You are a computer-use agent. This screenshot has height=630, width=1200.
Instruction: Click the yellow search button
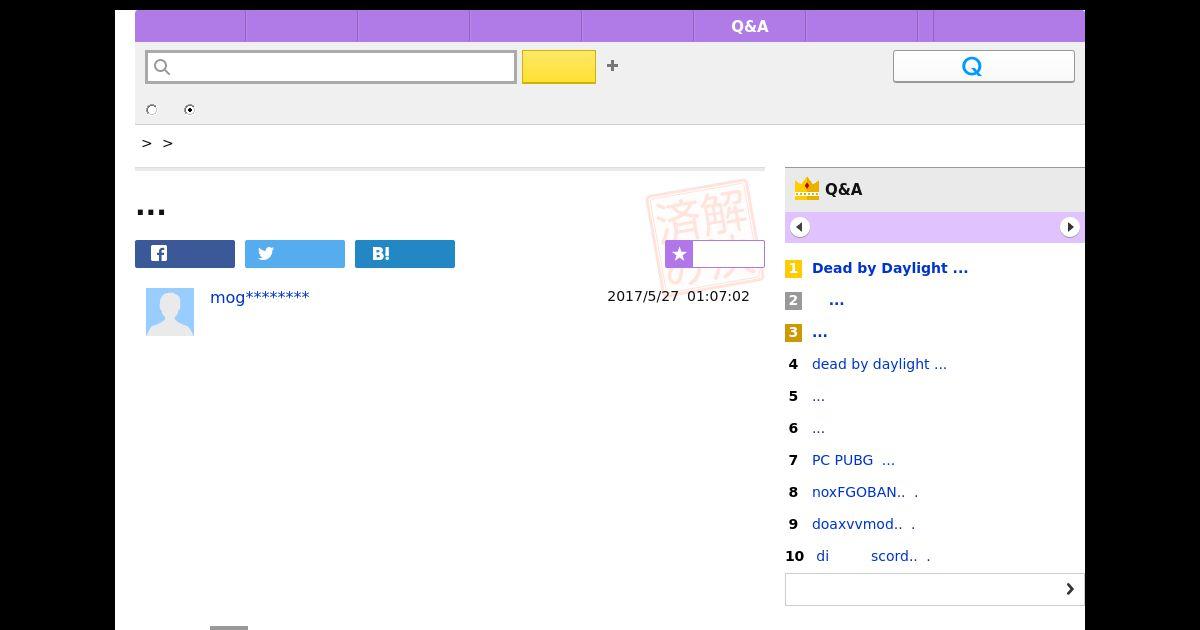tap(559, 67)
